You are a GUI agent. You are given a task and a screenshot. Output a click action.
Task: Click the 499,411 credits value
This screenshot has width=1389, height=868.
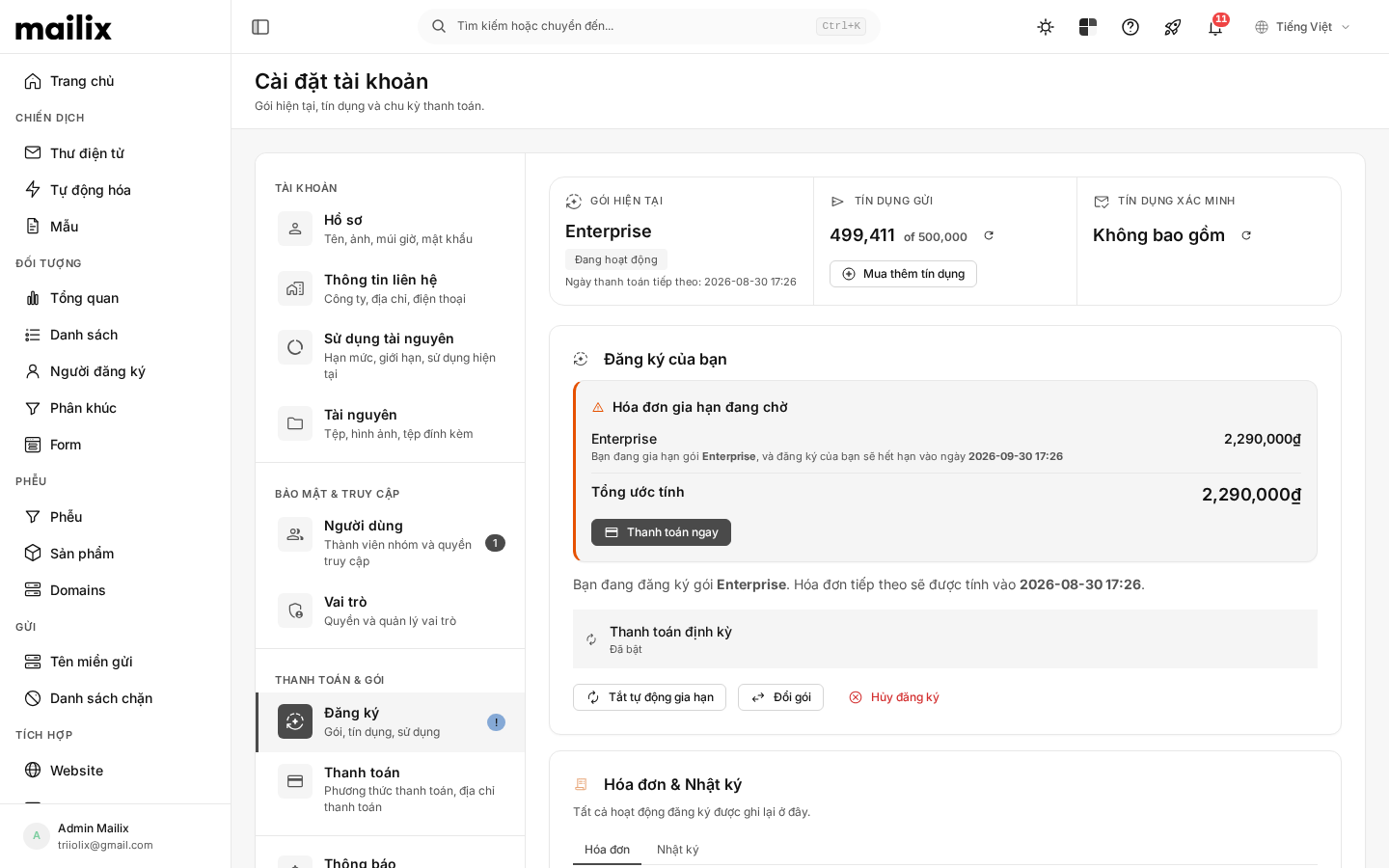click(x=862, y=235)
